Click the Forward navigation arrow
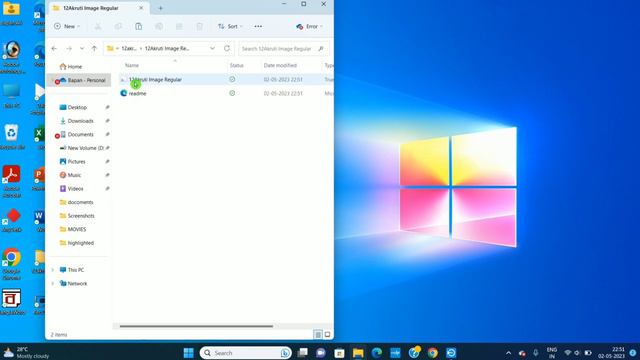The width and height of the screenshot is (640, 360). 69,49
